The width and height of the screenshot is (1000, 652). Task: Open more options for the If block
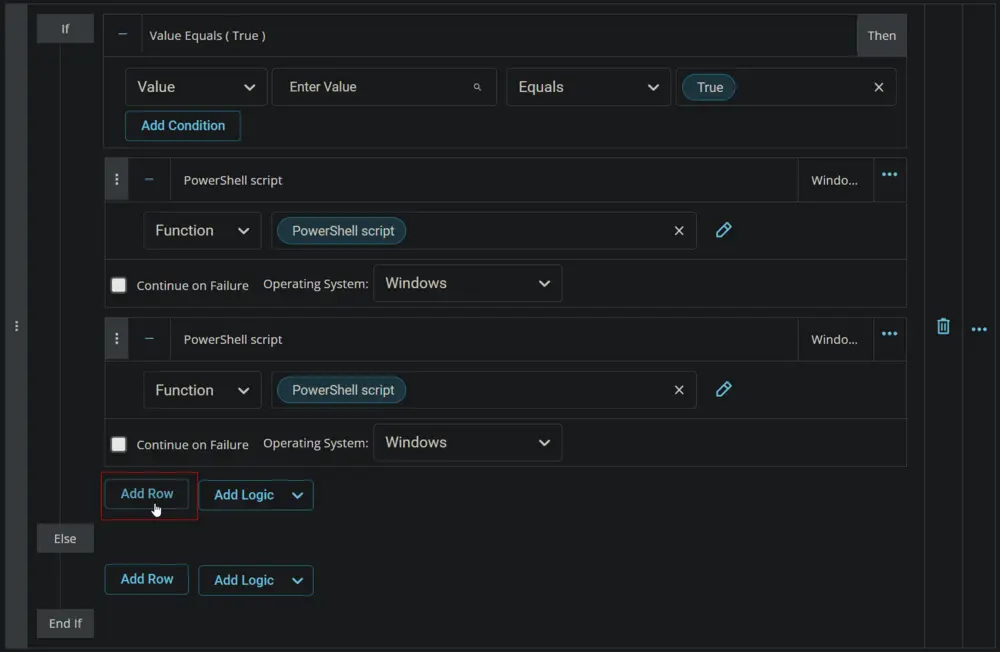(x=979, y=329)
